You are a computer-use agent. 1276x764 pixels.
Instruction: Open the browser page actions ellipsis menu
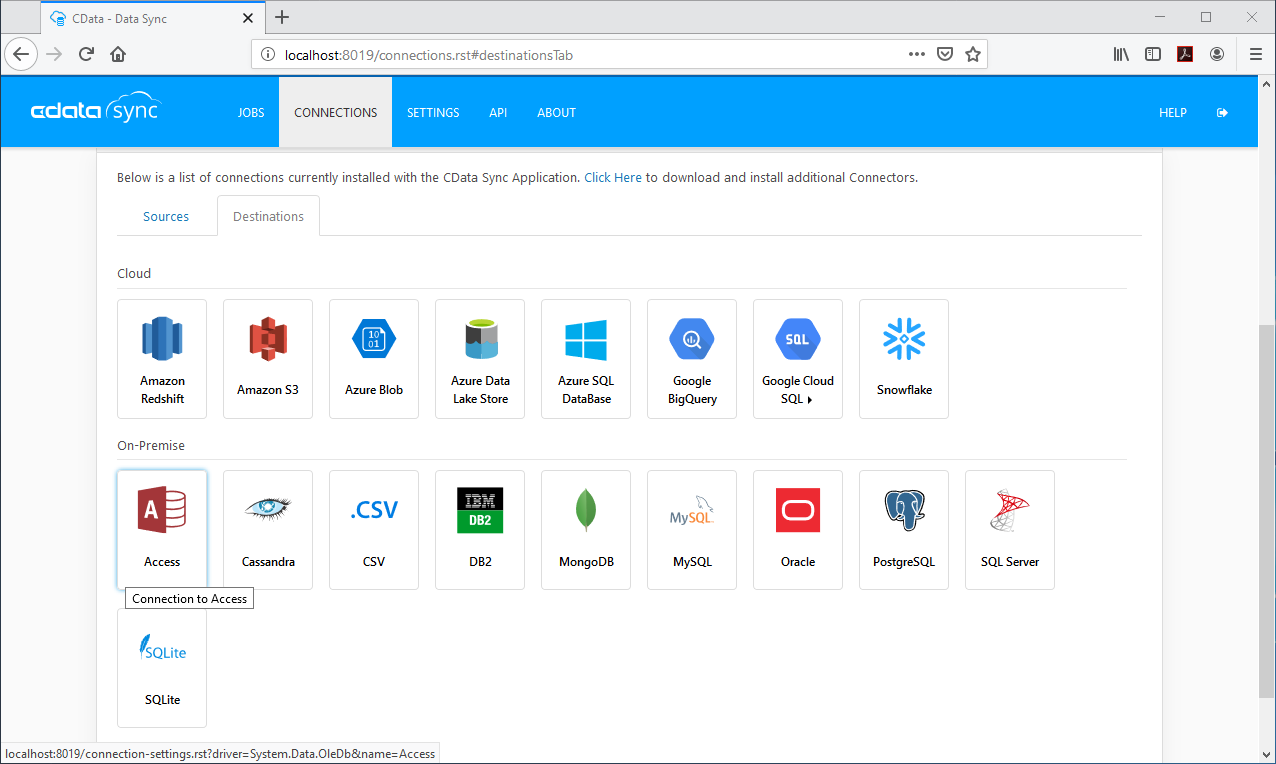pos(916,54)
